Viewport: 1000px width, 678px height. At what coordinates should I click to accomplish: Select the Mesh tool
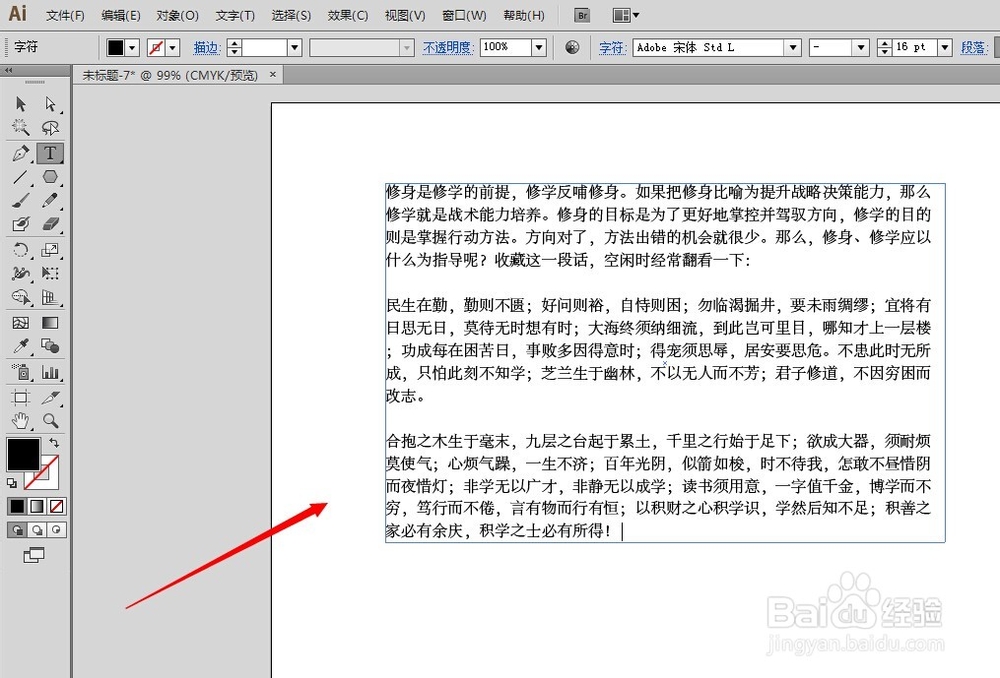pyautogui.click(x=20, y=323)
